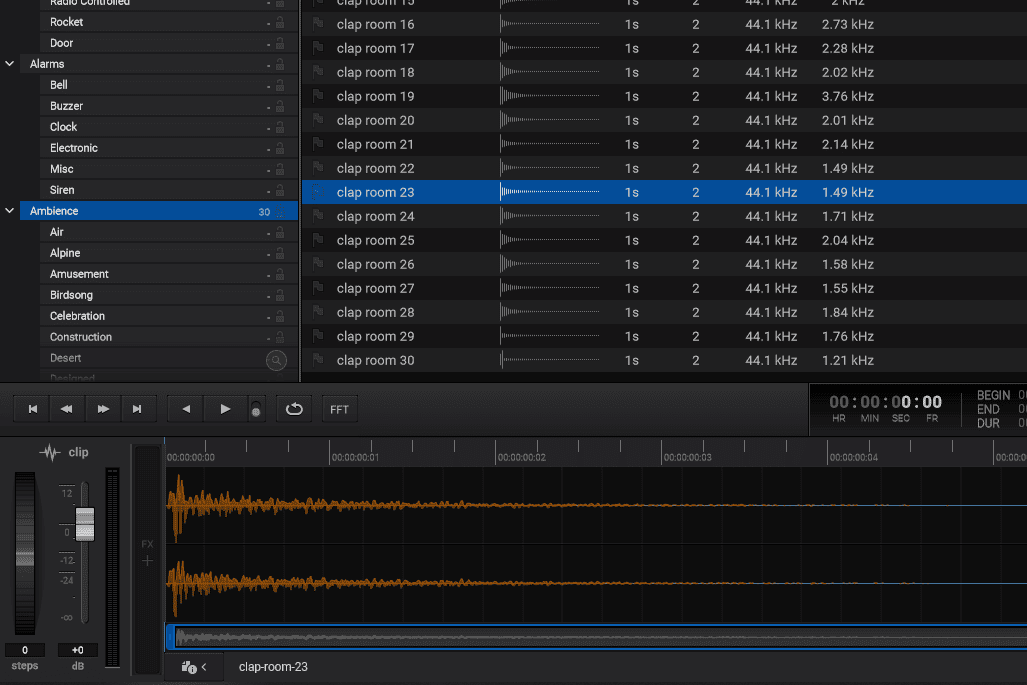Select the clap room 27 sound
Viewport: 1027px width, 685px height.
click(x=375, y=288)
